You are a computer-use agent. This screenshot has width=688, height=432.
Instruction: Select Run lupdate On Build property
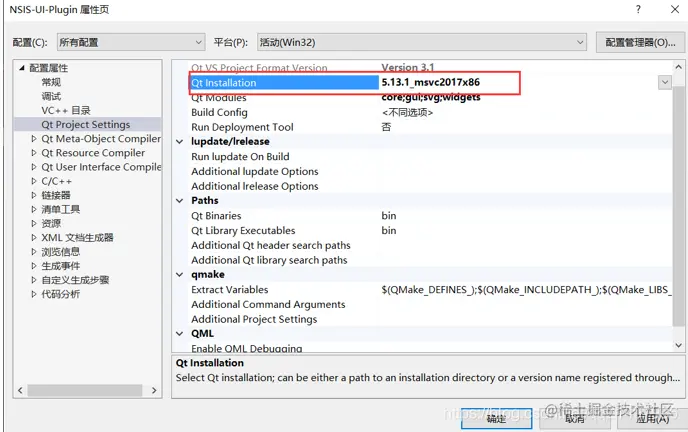coord(240,157)
